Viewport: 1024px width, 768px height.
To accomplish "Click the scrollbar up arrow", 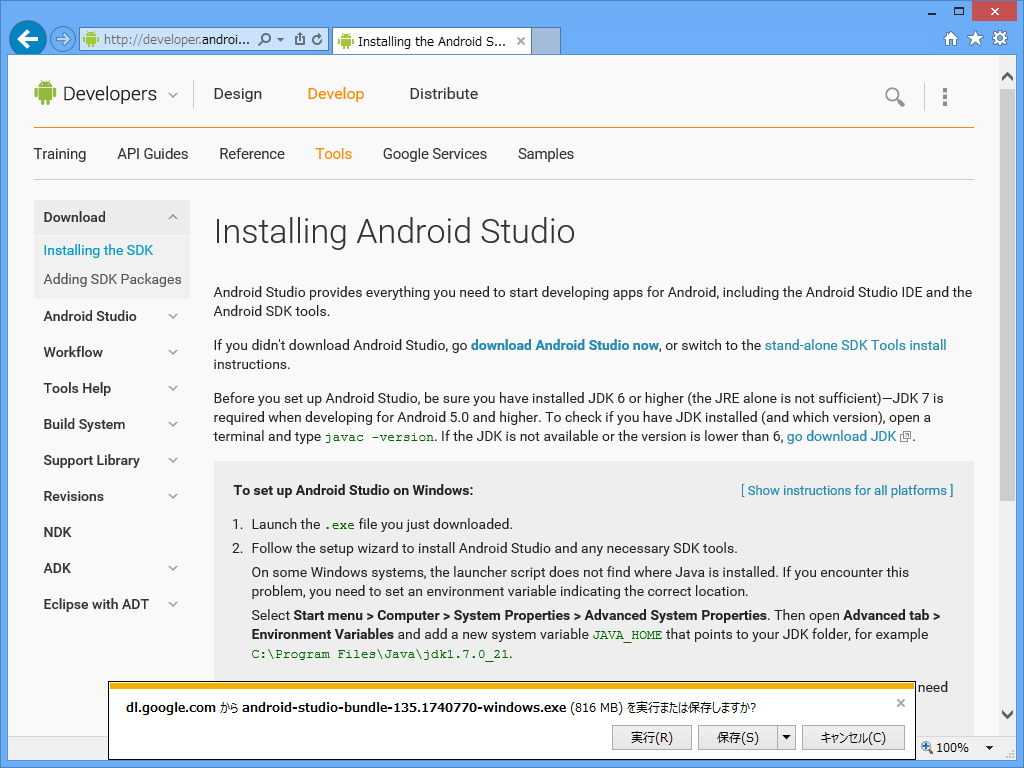I will [x=1007, y=76].
